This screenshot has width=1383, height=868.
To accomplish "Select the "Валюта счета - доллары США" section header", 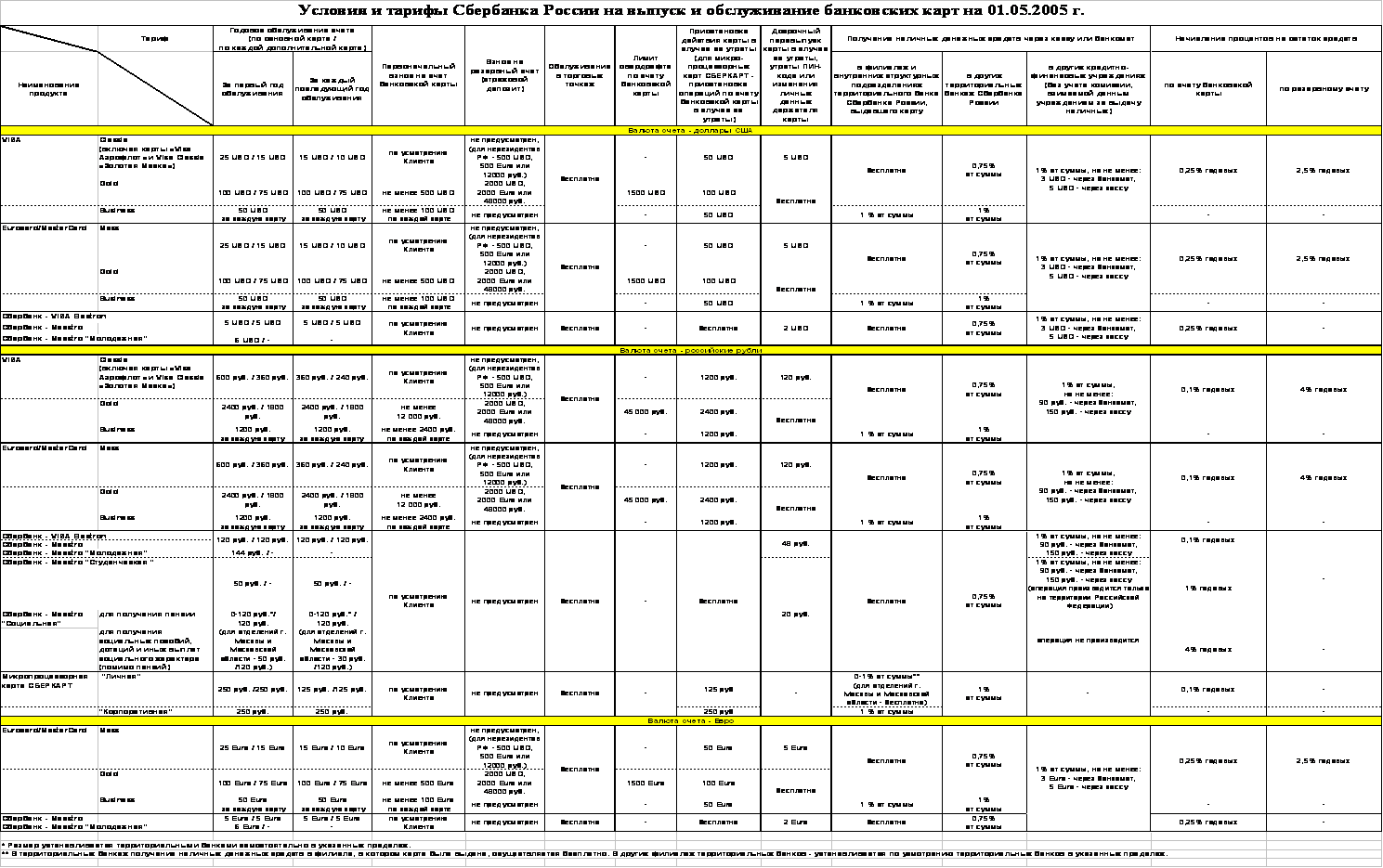I will tap(690, 131).
